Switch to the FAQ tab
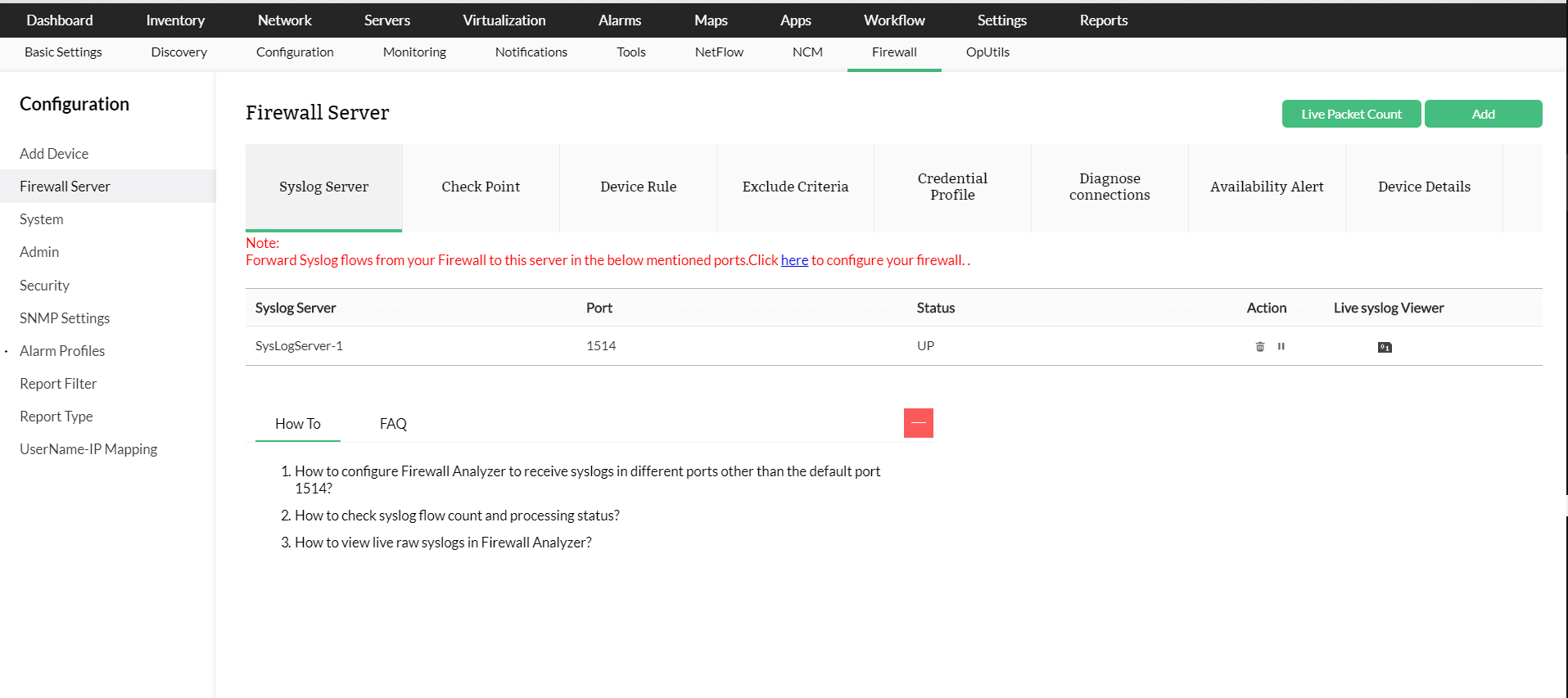Viewport: 1568px width, 698px height. pos(393,424)
